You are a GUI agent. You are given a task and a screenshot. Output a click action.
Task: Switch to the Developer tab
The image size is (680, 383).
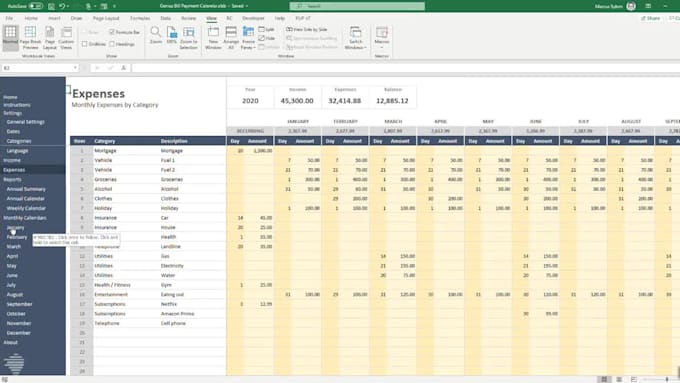pyautogui.click(x=253, y=18)
